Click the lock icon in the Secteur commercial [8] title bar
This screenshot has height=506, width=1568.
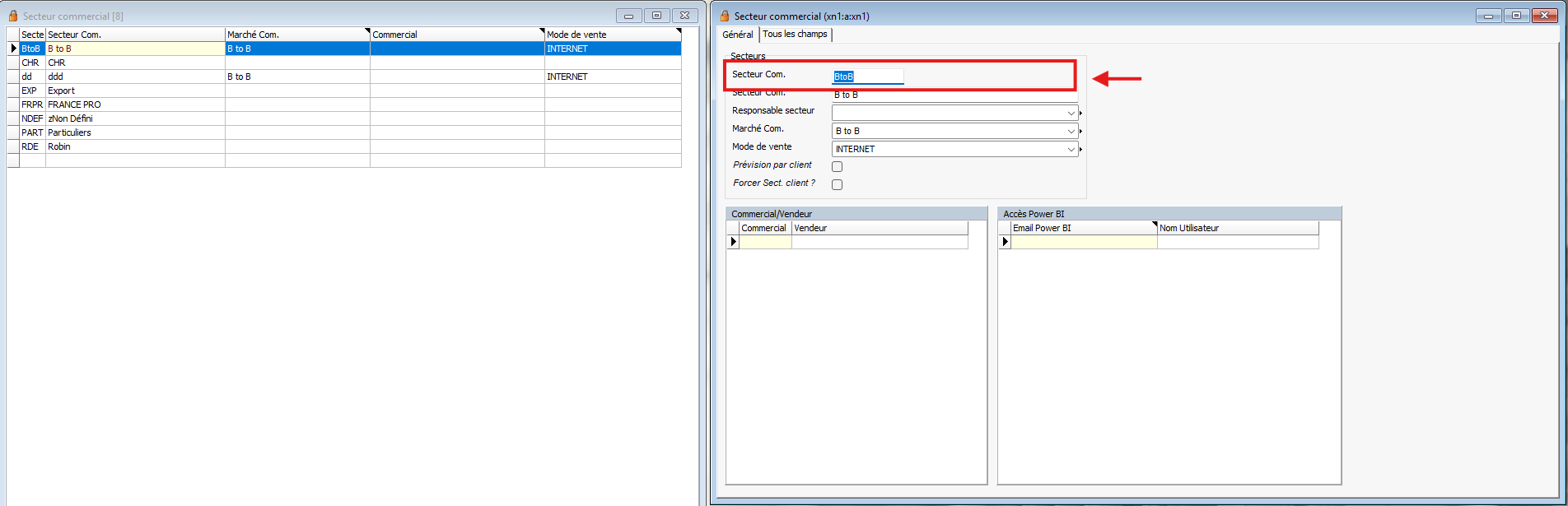coord(13,16)
